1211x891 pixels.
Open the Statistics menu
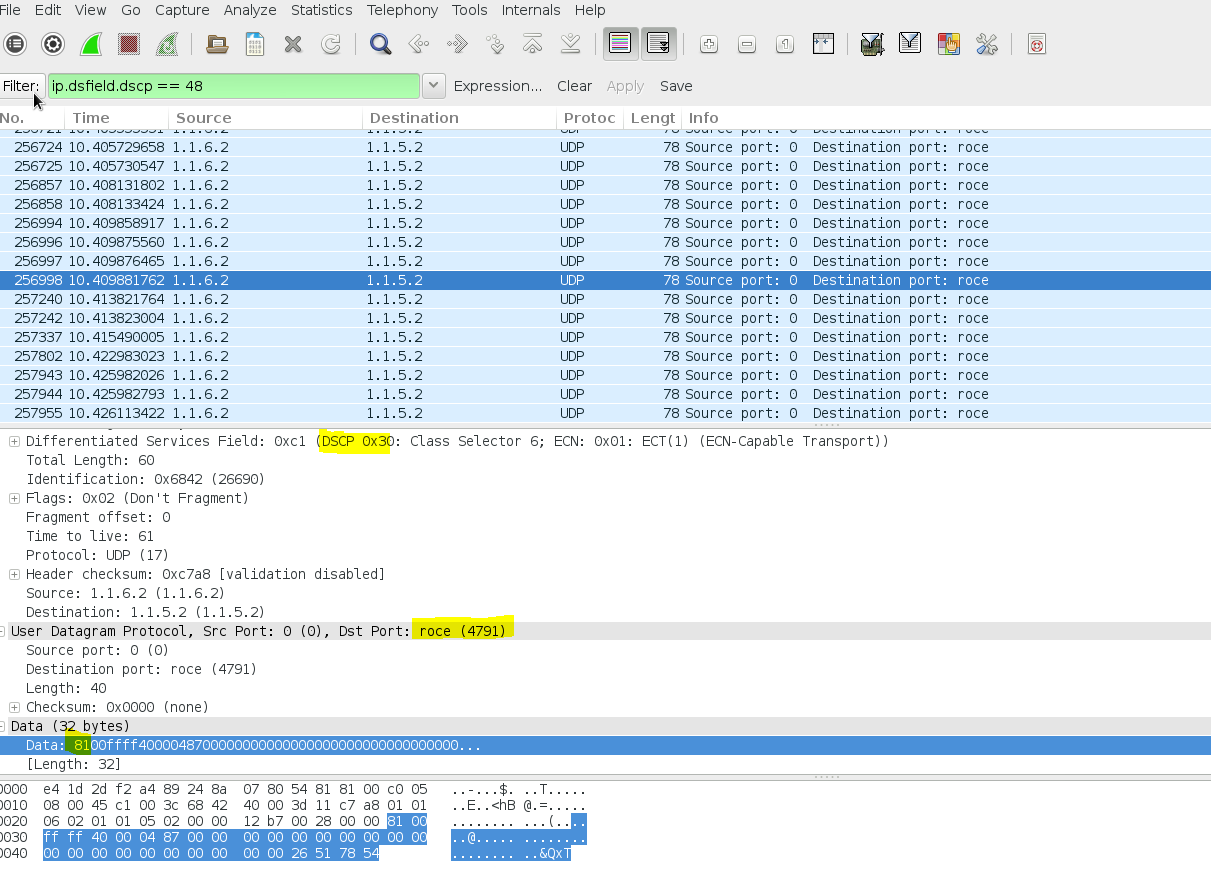(x=321, y=10)
